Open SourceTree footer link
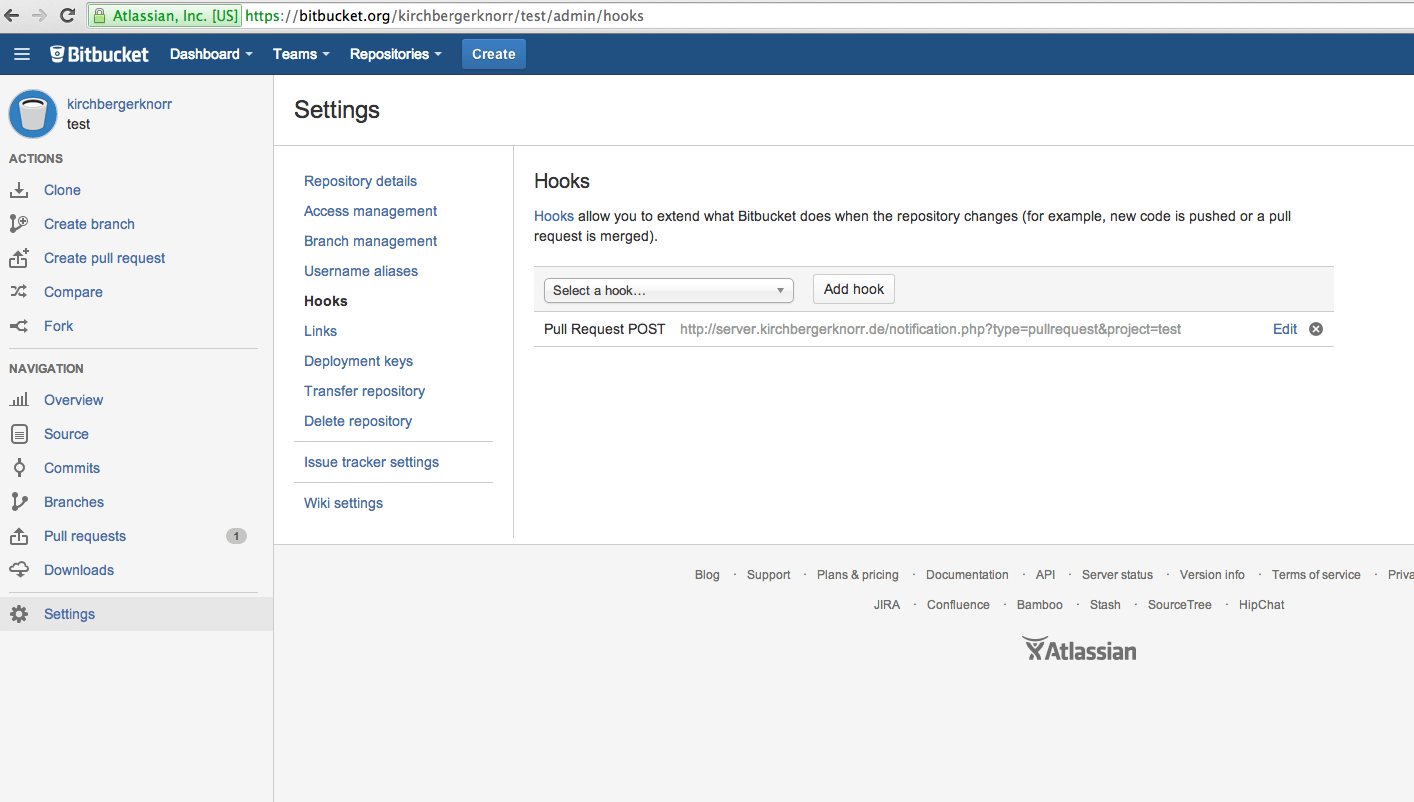The image size is (1414, 802). 1180,605
